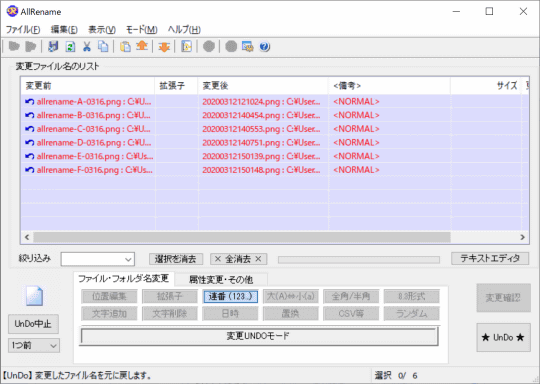Screen dimensions: 540x384
Task: Click the 位置編集 button
Action: click(x=109, y=296)
